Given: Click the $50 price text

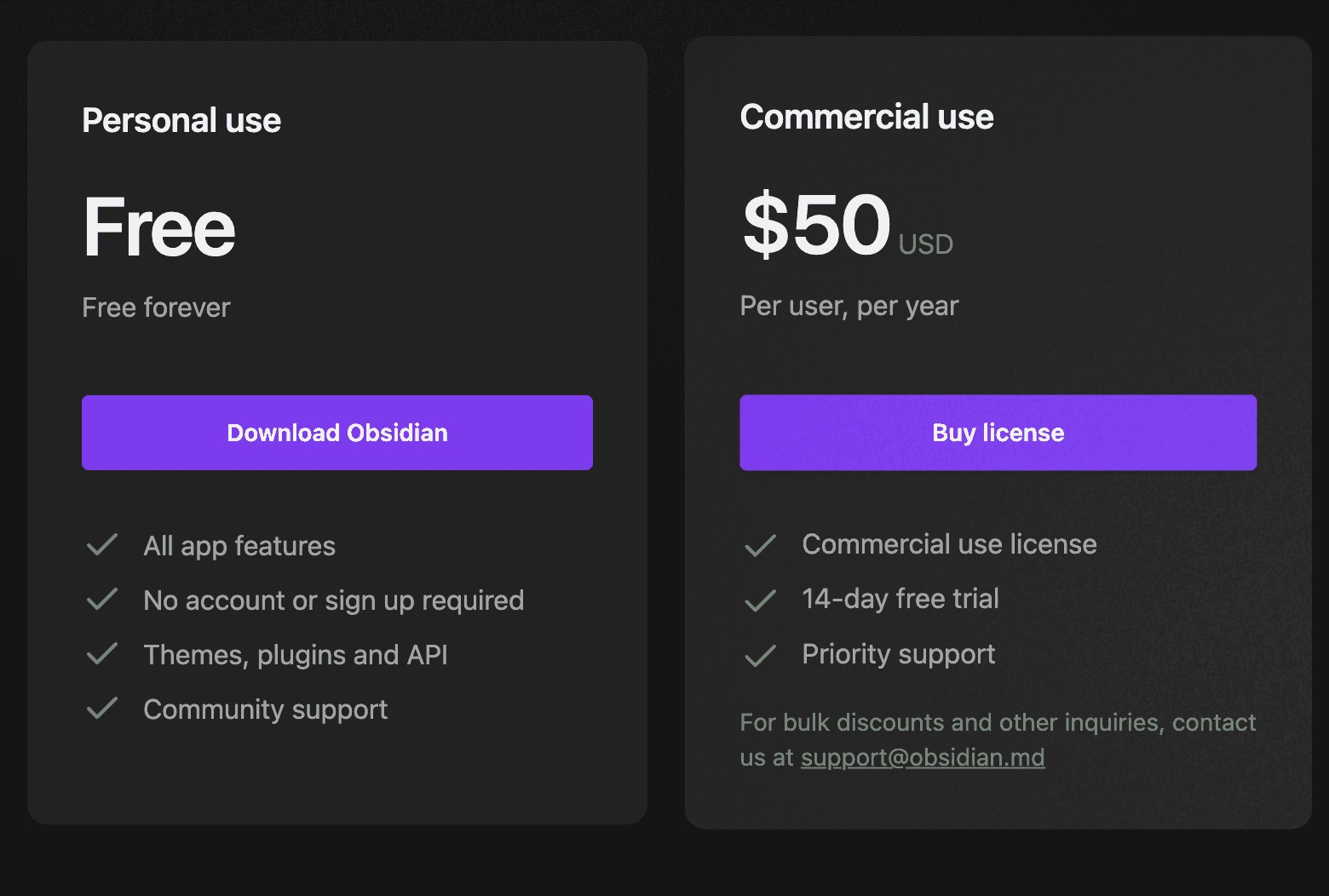Looking at the screenshot, I should [x=816, y=225].
